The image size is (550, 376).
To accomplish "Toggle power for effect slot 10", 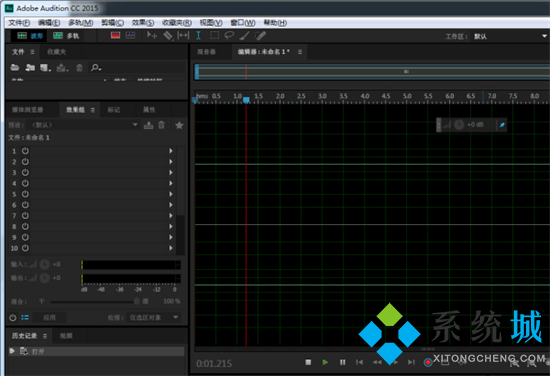I will click(25, 248).
